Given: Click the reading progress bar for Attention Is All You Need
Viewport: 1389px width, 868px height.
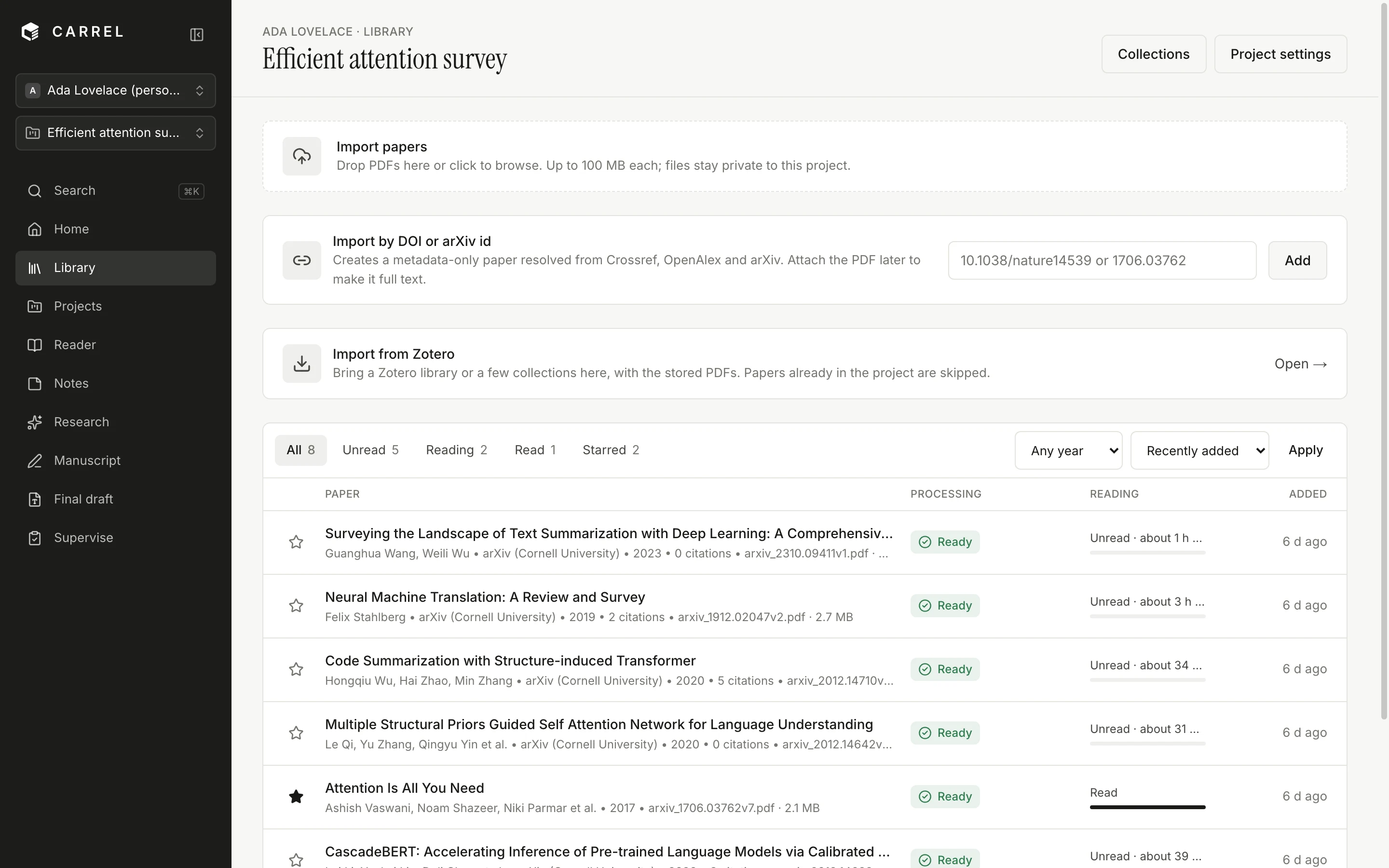Looking at the screenshot, I should click(1147, 807).
